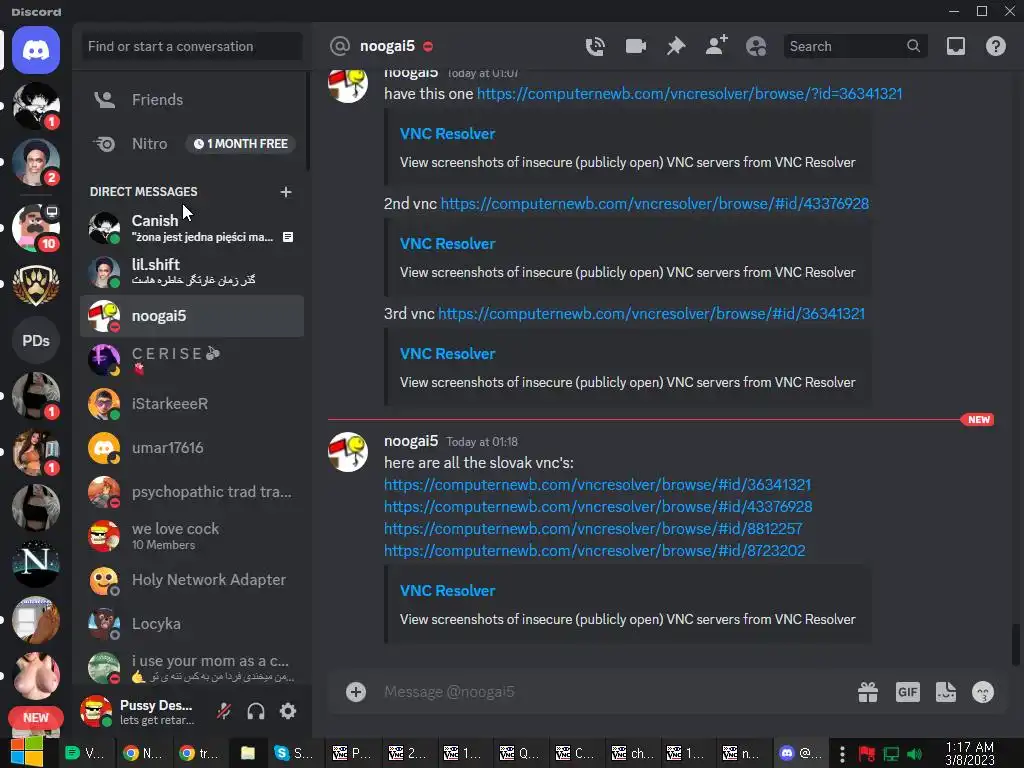Click taskbar volume speaker icon
Screen dimensions: 1024x768
coord(915,754)
